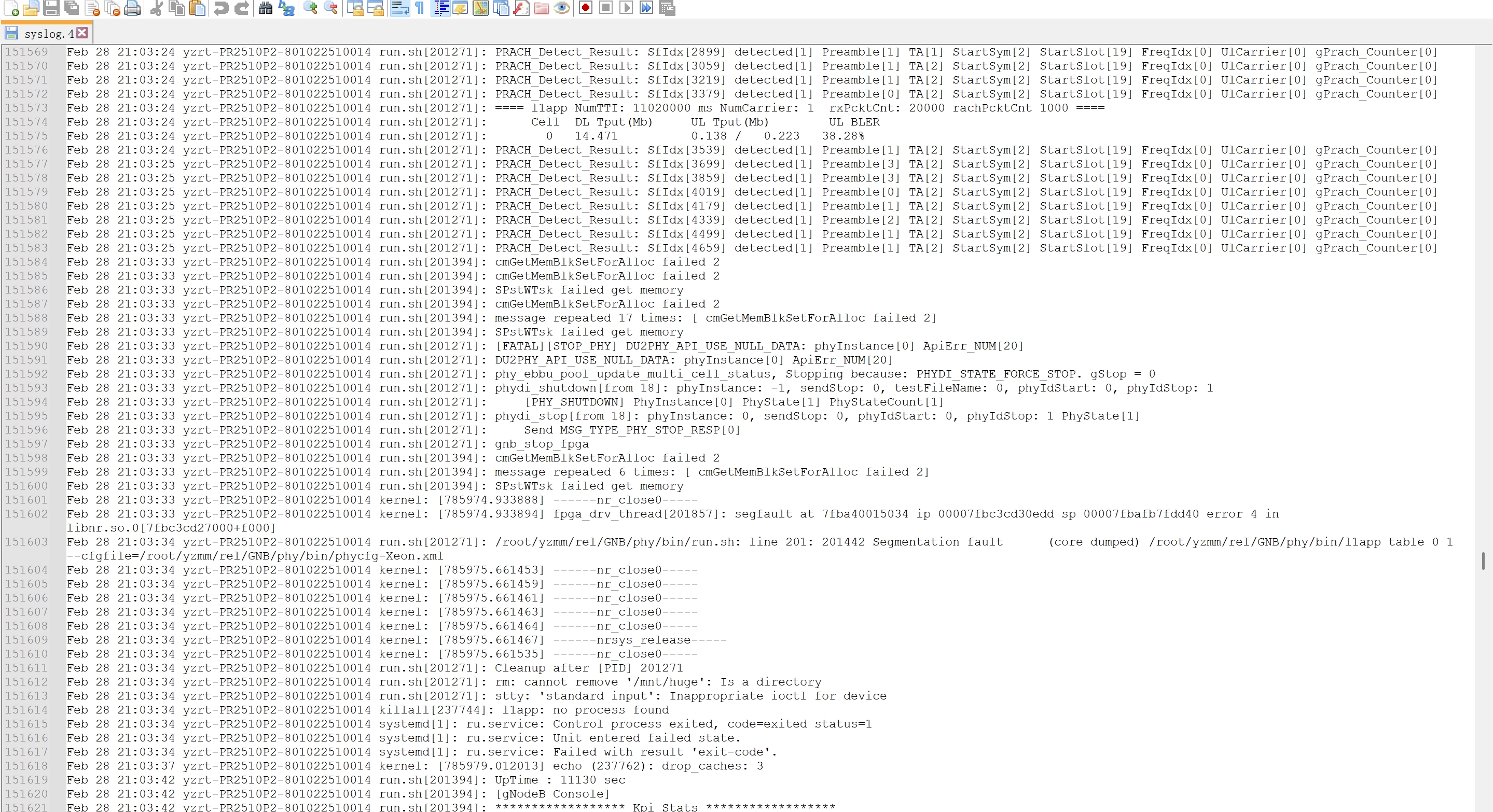The image size is (1493, 812).
Task: Click the Close All documents icon
Action: click(113, 8)
